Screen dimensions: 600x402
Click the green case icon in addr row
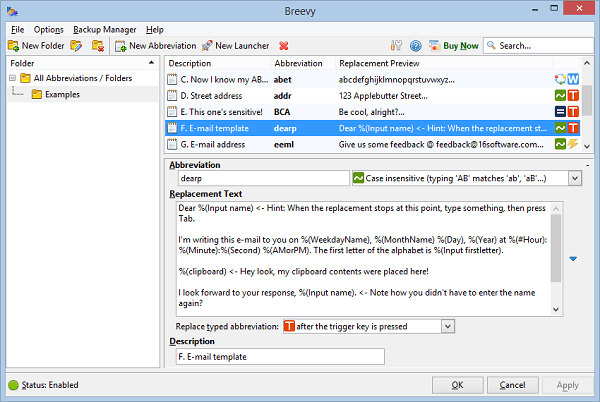560,96
